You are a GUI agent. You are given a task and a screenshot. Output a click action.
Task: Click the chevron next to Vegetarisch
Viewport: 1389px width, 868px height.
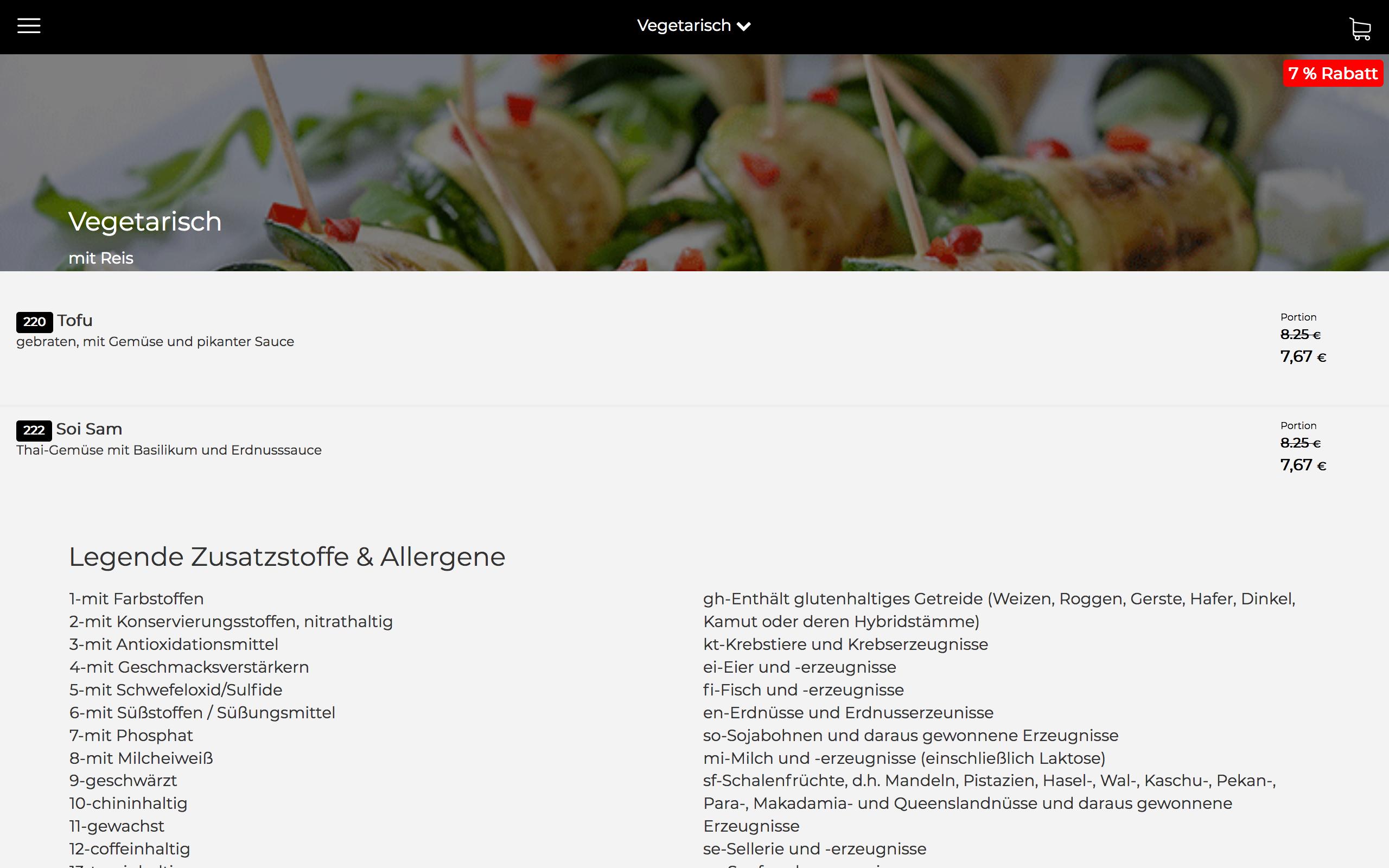tap(744, 27)
